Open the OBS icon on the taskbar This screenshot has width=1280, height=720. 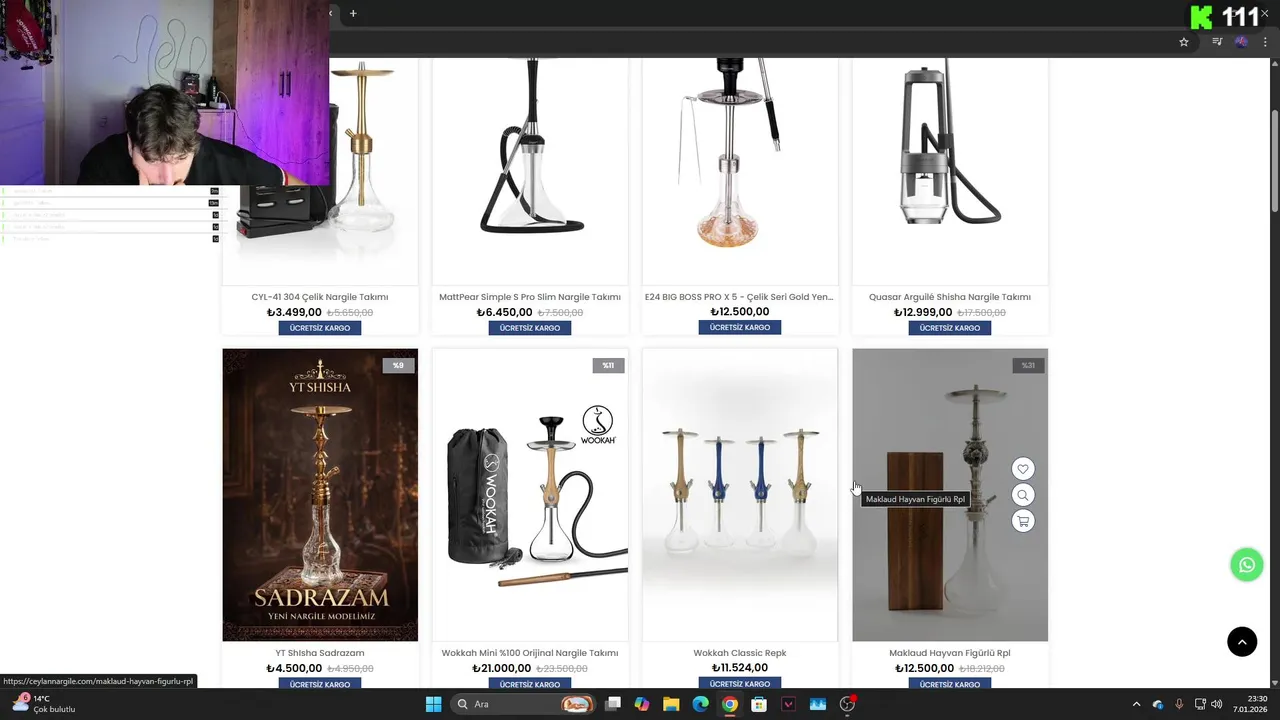click(848, 704)
